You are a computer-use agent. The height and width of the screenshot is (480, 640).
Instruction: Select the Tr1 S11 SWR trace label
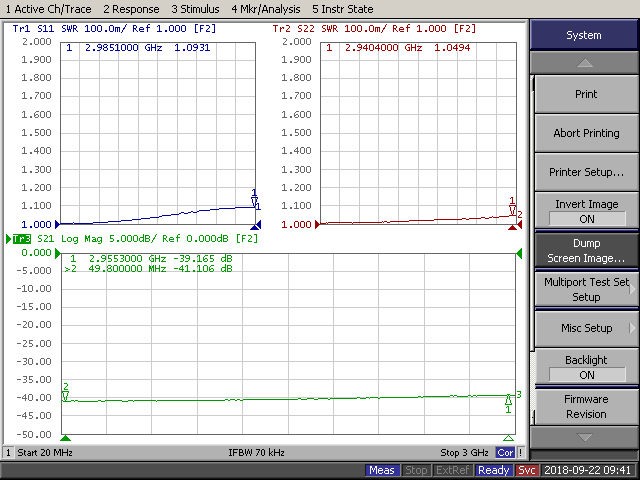pyautogui.click(x=114, y=29)
